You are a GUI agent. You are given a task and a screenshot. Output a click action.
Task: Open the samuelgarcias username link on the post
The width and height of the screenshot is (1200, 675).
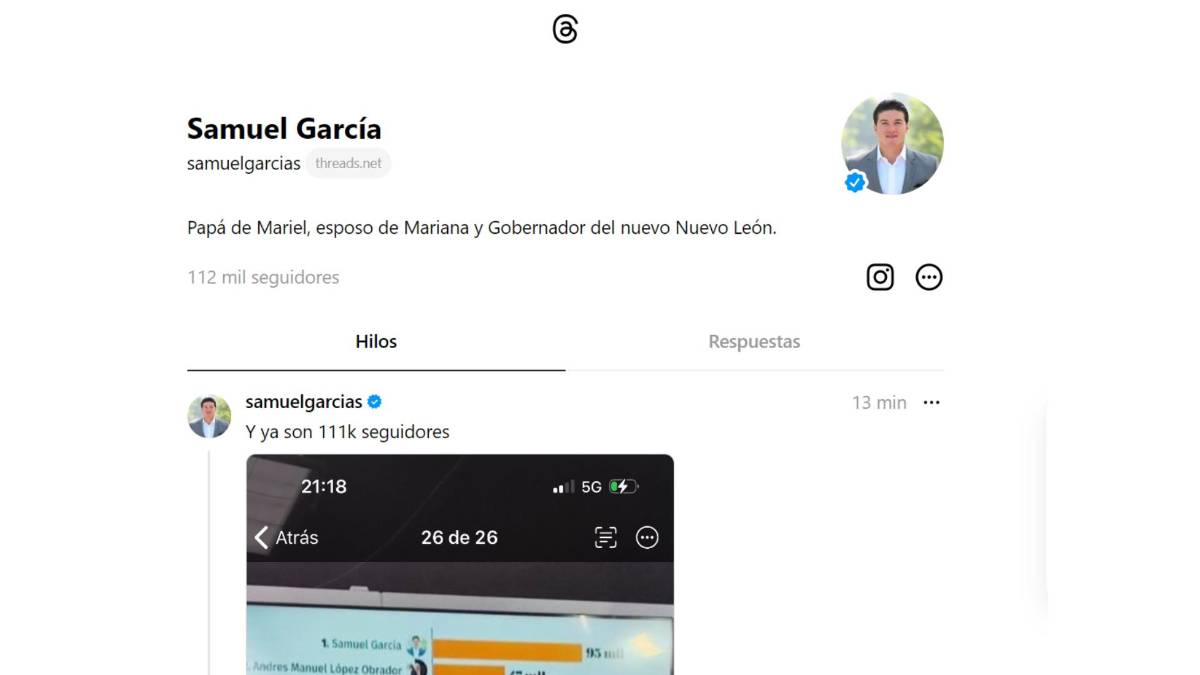tap(304, 401)
